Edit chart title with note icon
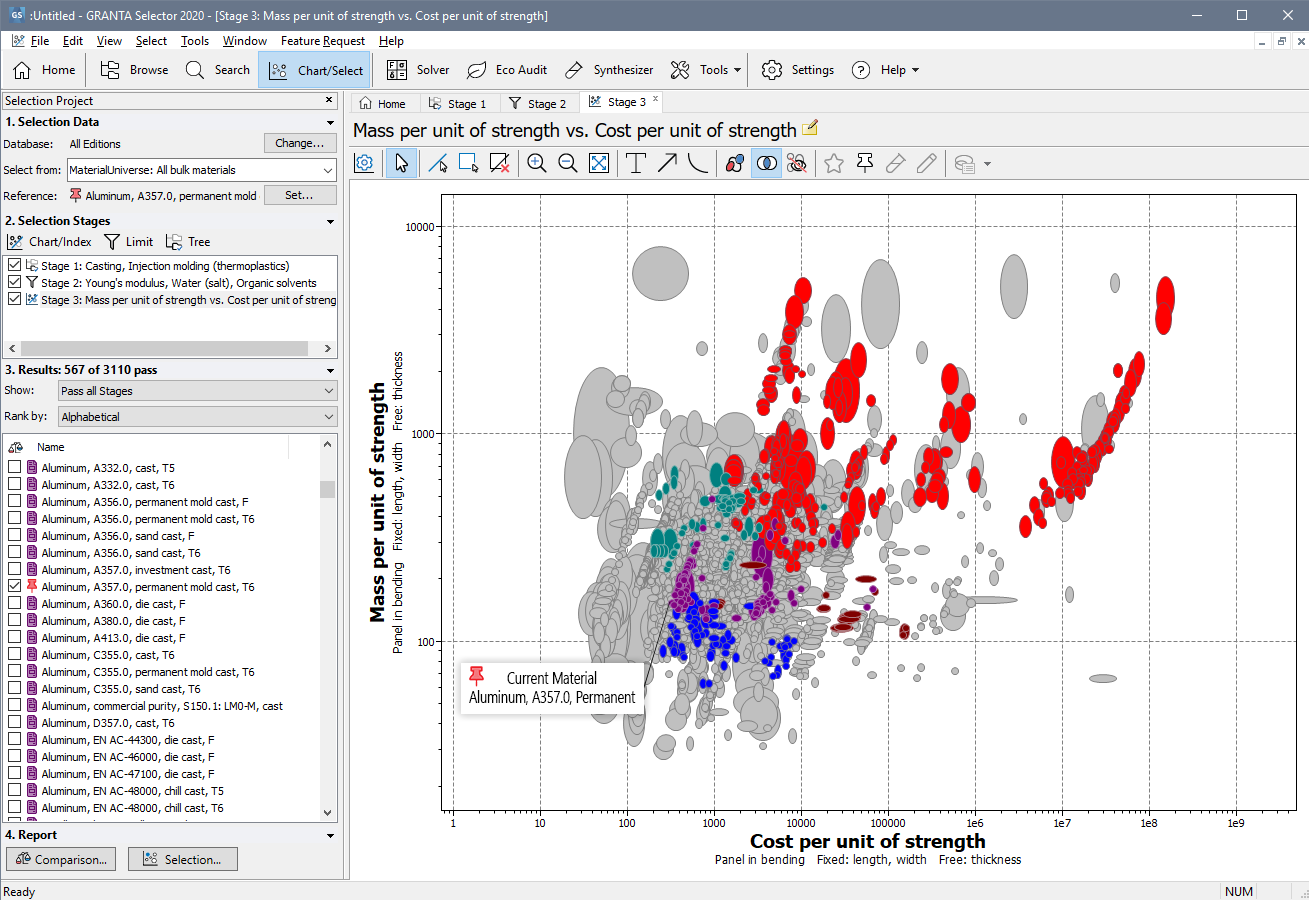The image size is (1309, 900). [x=810, y=128]
